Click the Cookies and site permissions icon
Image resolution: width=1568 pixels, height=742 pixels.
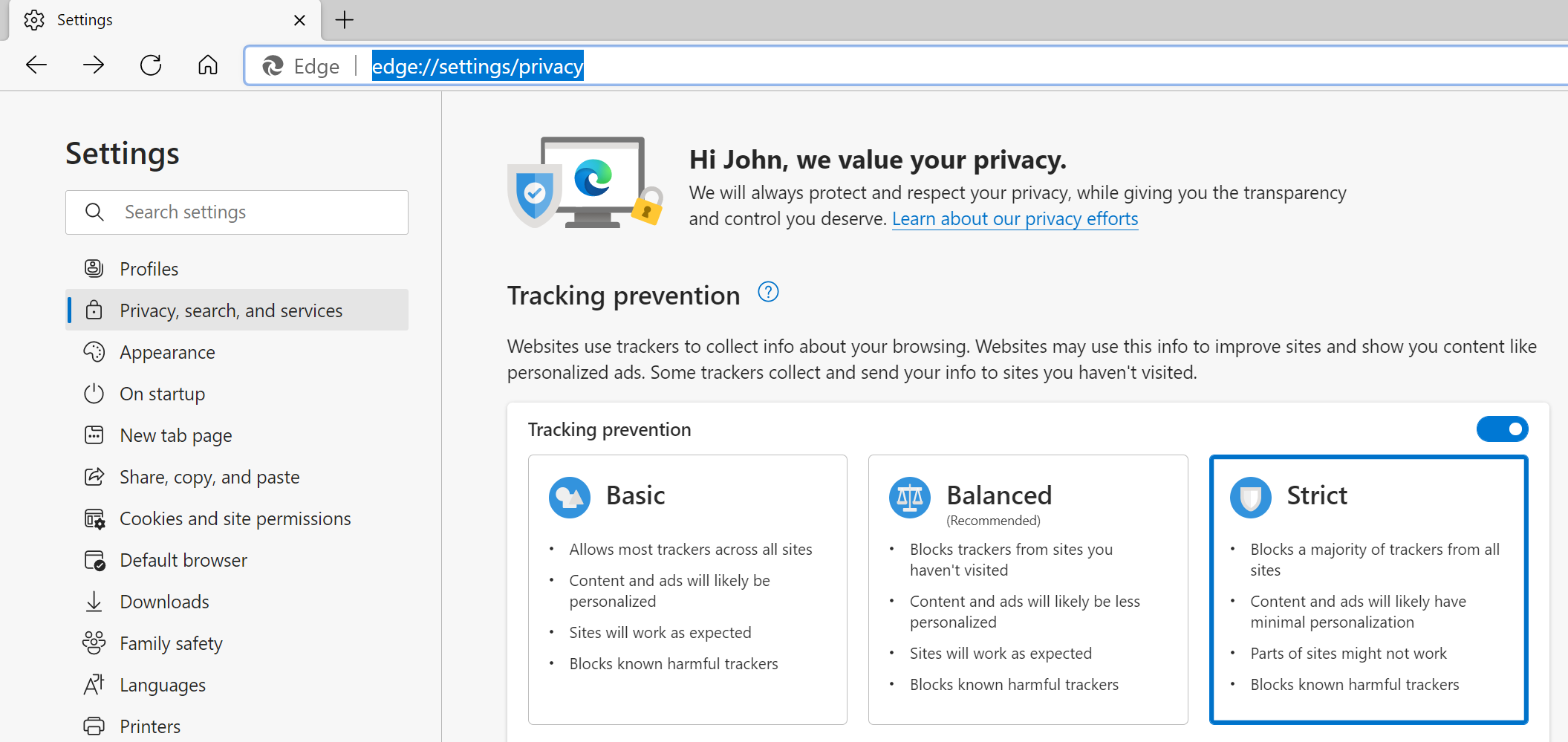tap(94, 518)
